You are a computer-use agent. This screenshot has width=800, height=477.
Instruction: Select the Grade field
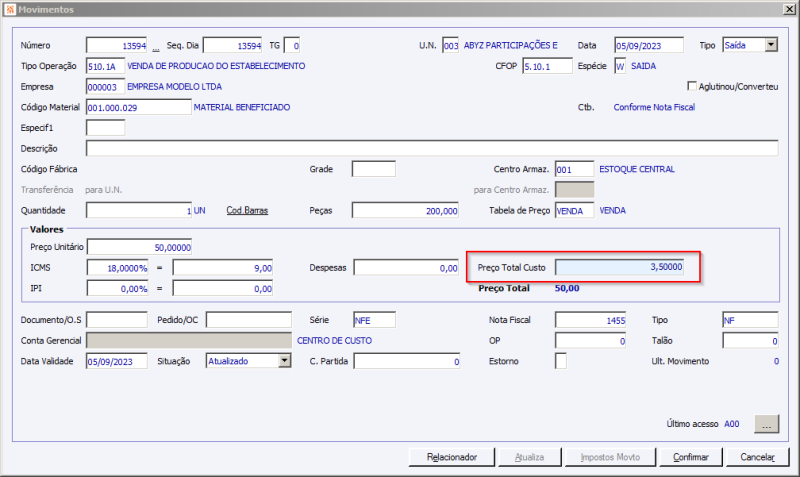[x=374, y=169]
